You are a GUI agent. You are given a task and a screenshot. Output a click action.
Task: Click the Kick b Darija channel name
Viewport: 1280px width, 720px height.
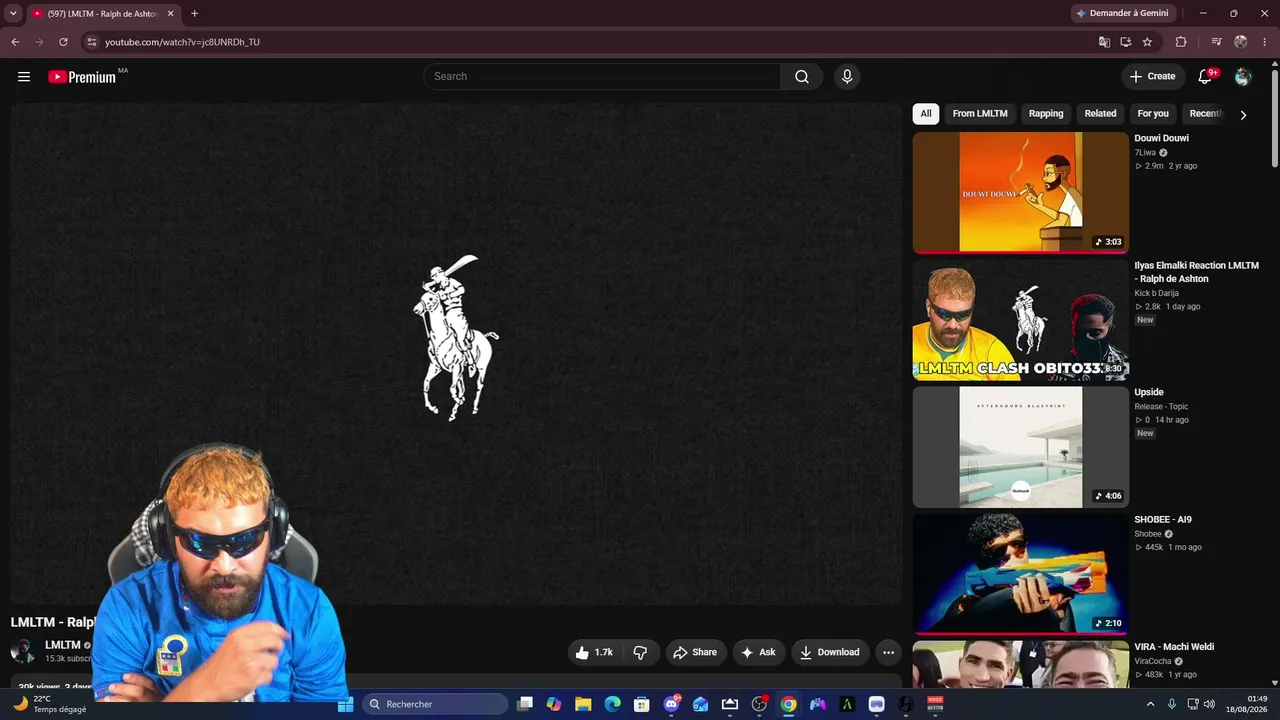point(1156,293)
